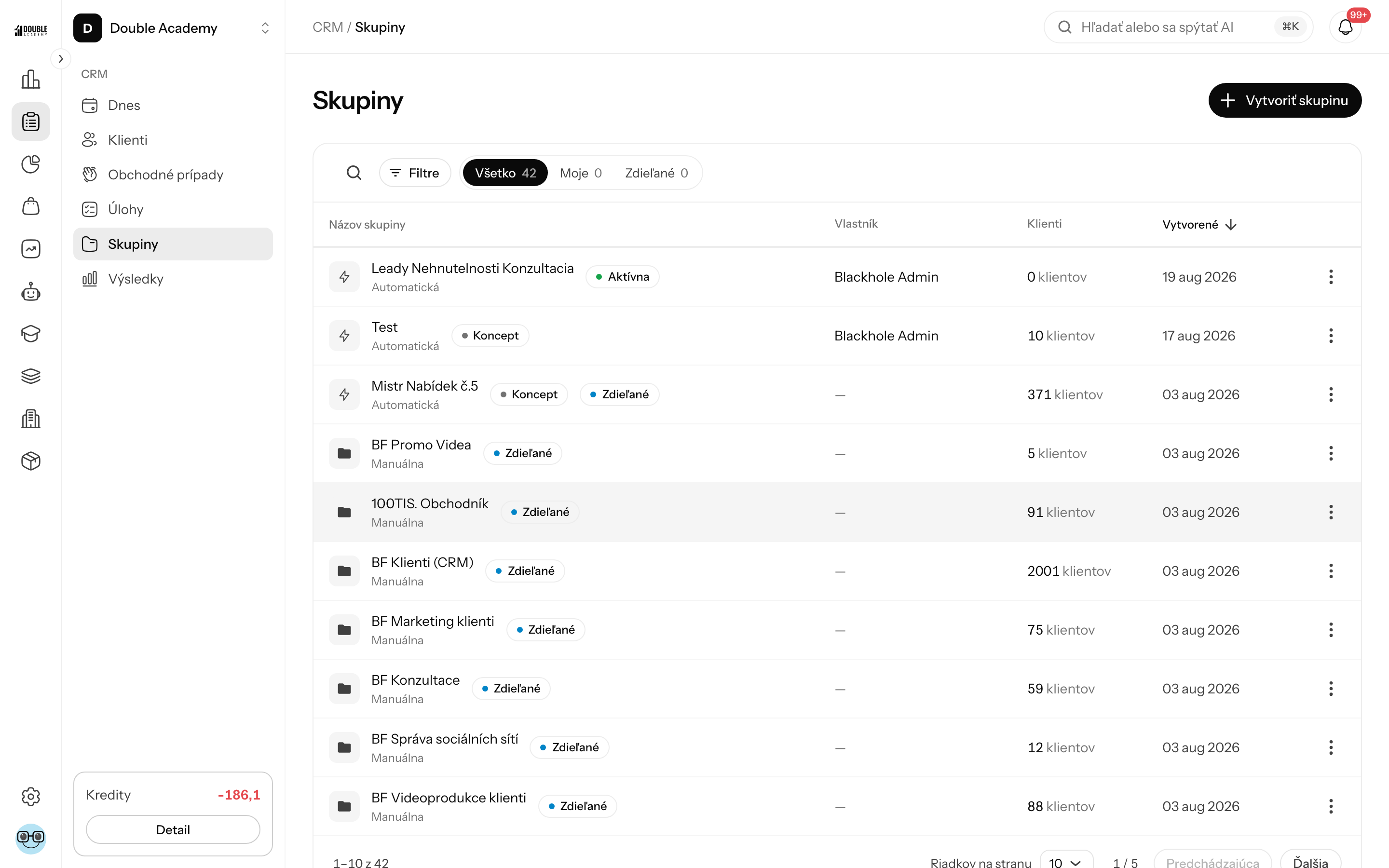
Task: Open BF Videoprodukce klienti group
Action: (448, 798)
